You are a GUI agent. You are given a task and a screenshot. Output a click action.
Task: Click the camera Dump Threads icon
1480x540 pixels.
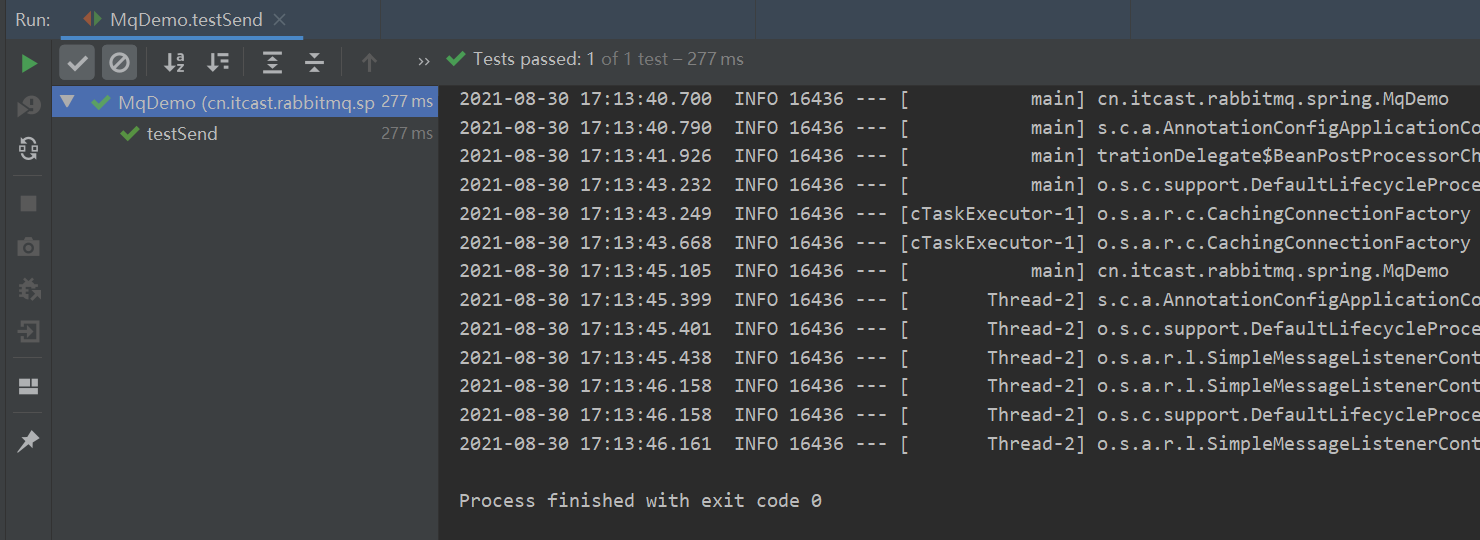(x=29, y=247)
